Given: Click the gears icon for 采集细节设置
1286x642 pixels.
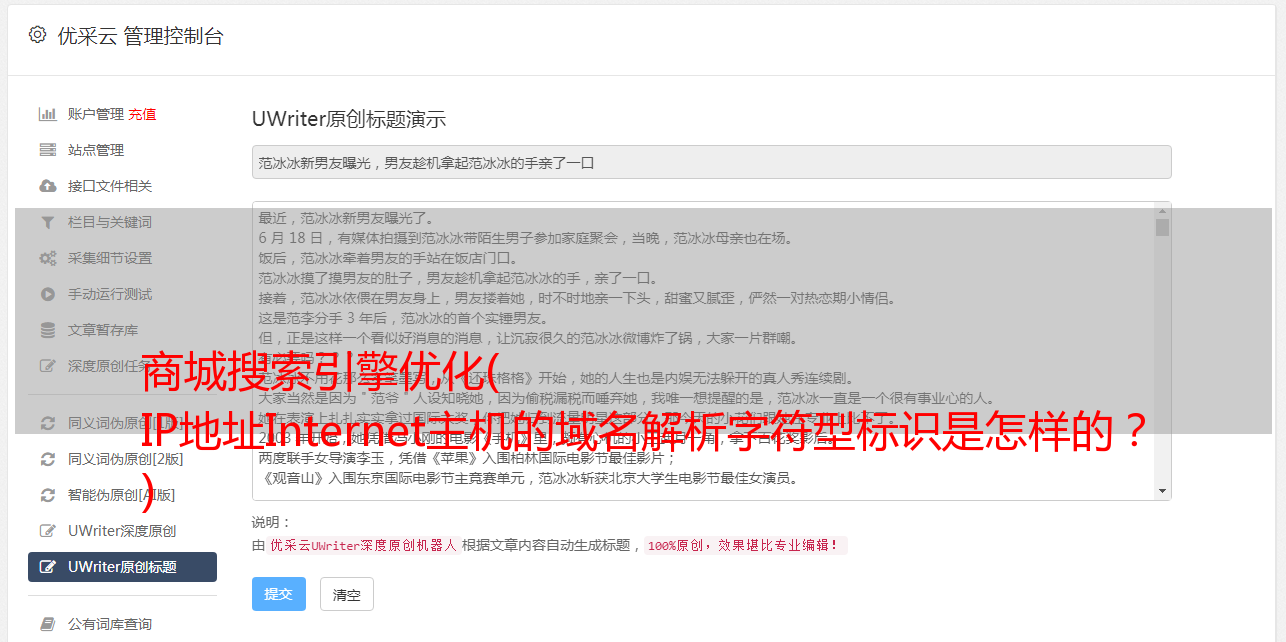Looking at the screenshot, I should coord(47,258).
